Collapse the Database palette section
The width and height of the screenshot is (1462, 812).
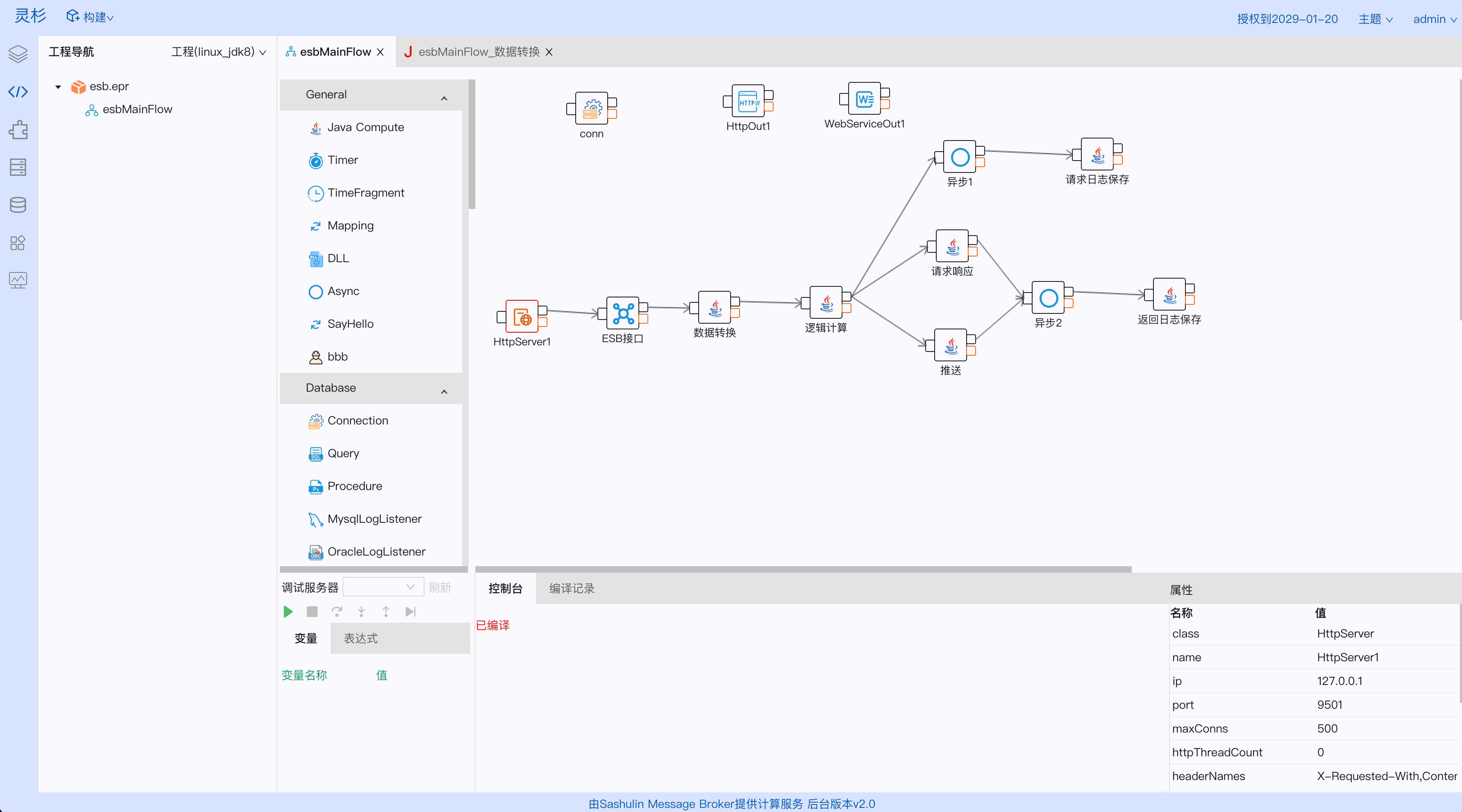(x=444, y=391)
